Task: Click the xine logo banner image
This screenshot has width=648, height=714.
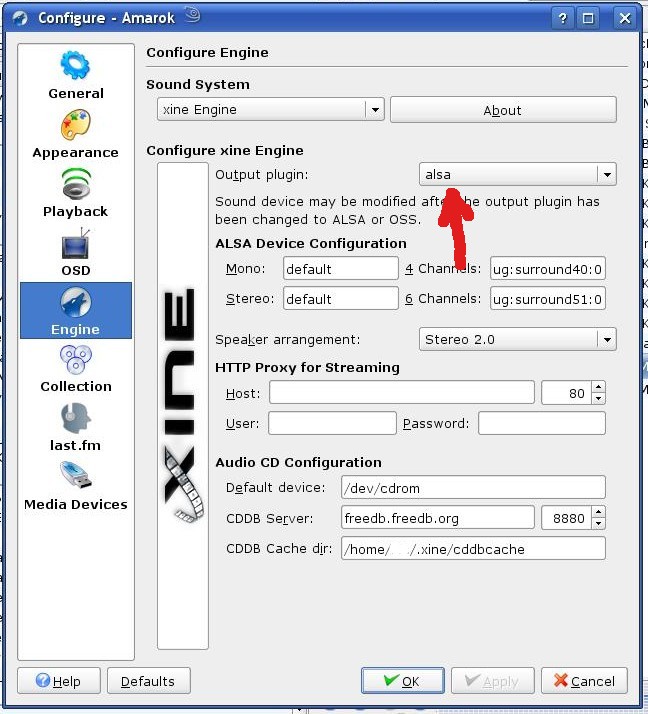Action: pyautogui.click(x=183, y=405)
